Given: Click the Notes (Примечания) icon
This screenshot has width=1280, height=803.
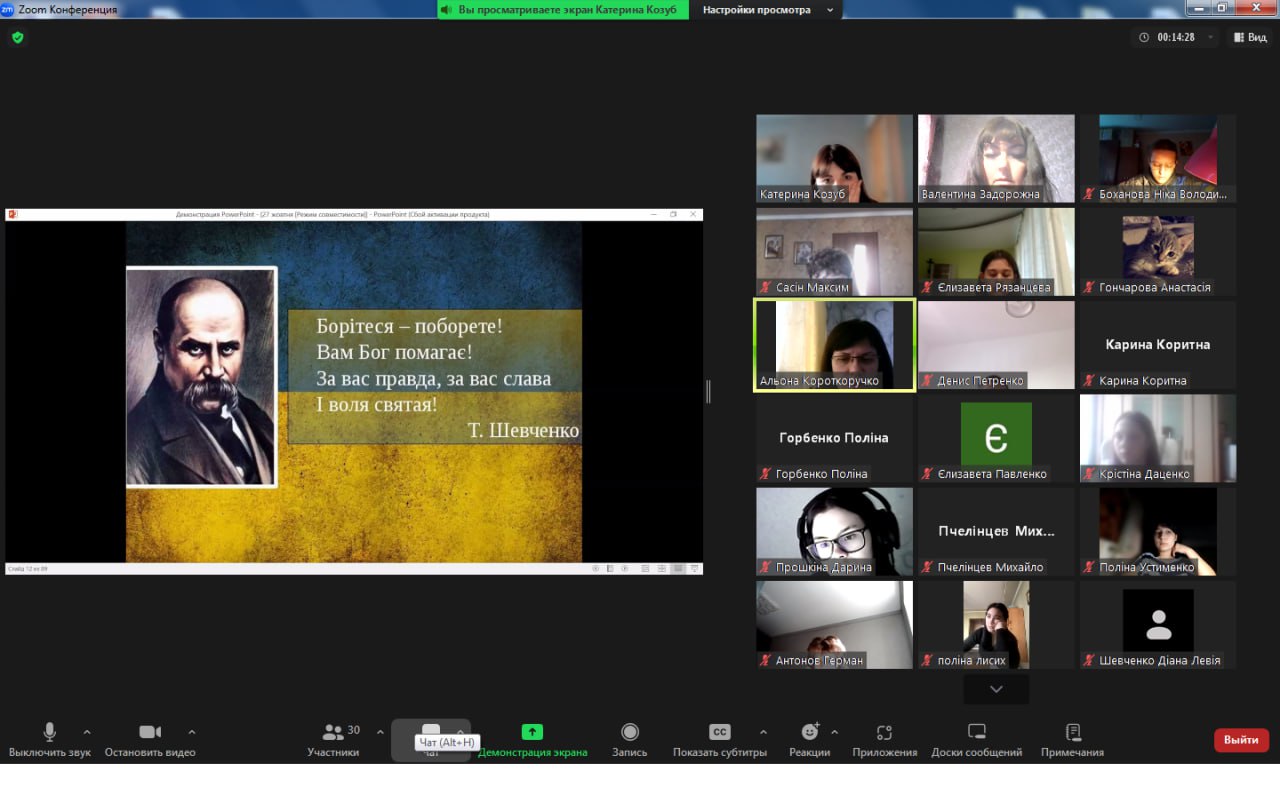Looking at the screenshot, I should tap(1072, 733).
